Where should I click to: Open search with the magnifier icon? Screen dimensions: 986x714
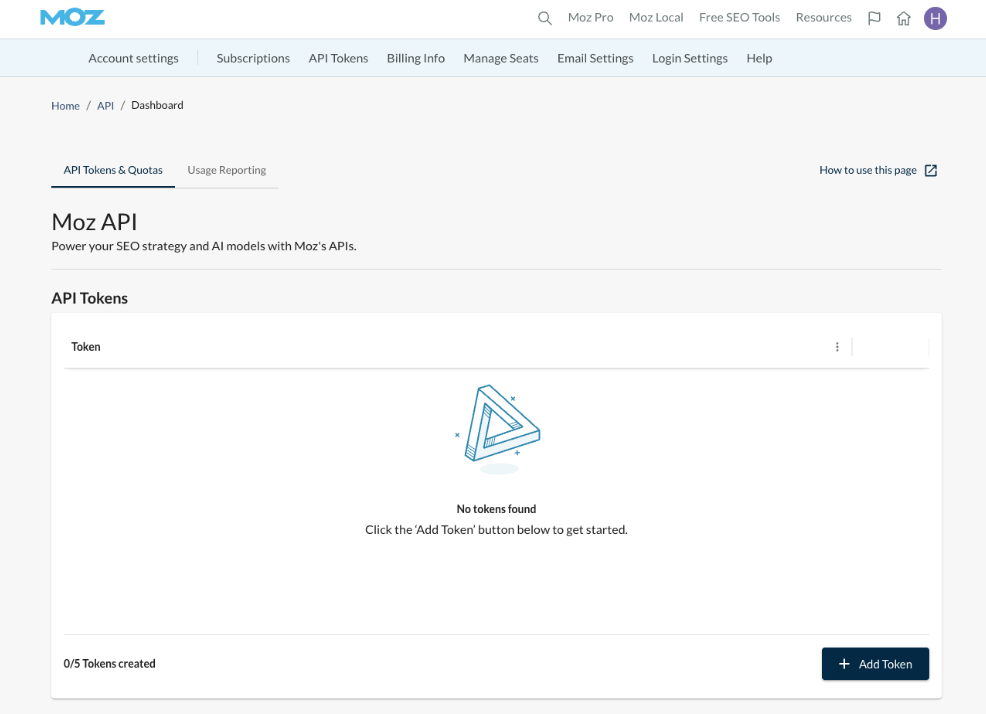[x=545, y=18]
